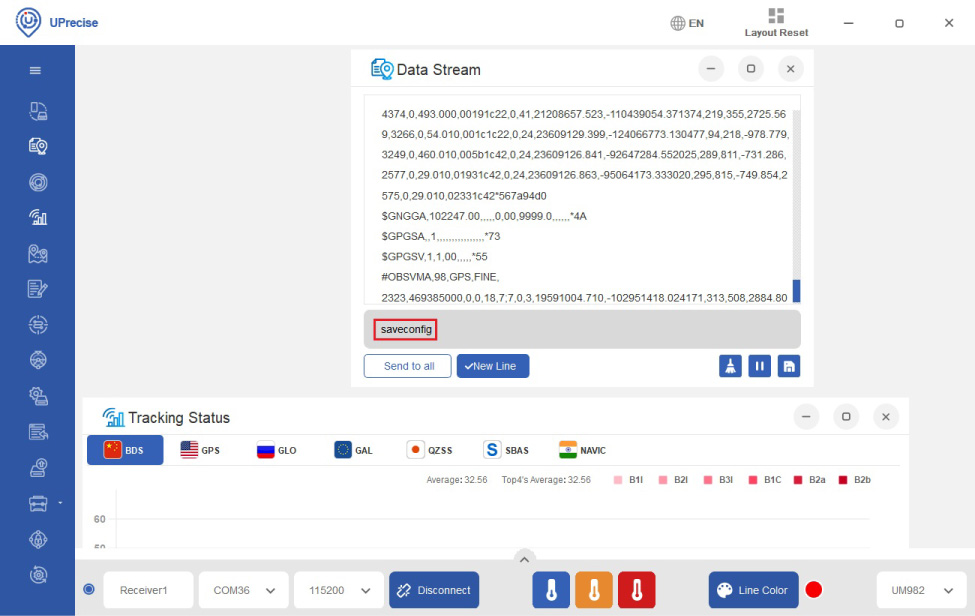The width and height of the screenshot is (975, 616).
Task: Save the data stream log to file
Action: click(x=789, y=366)
